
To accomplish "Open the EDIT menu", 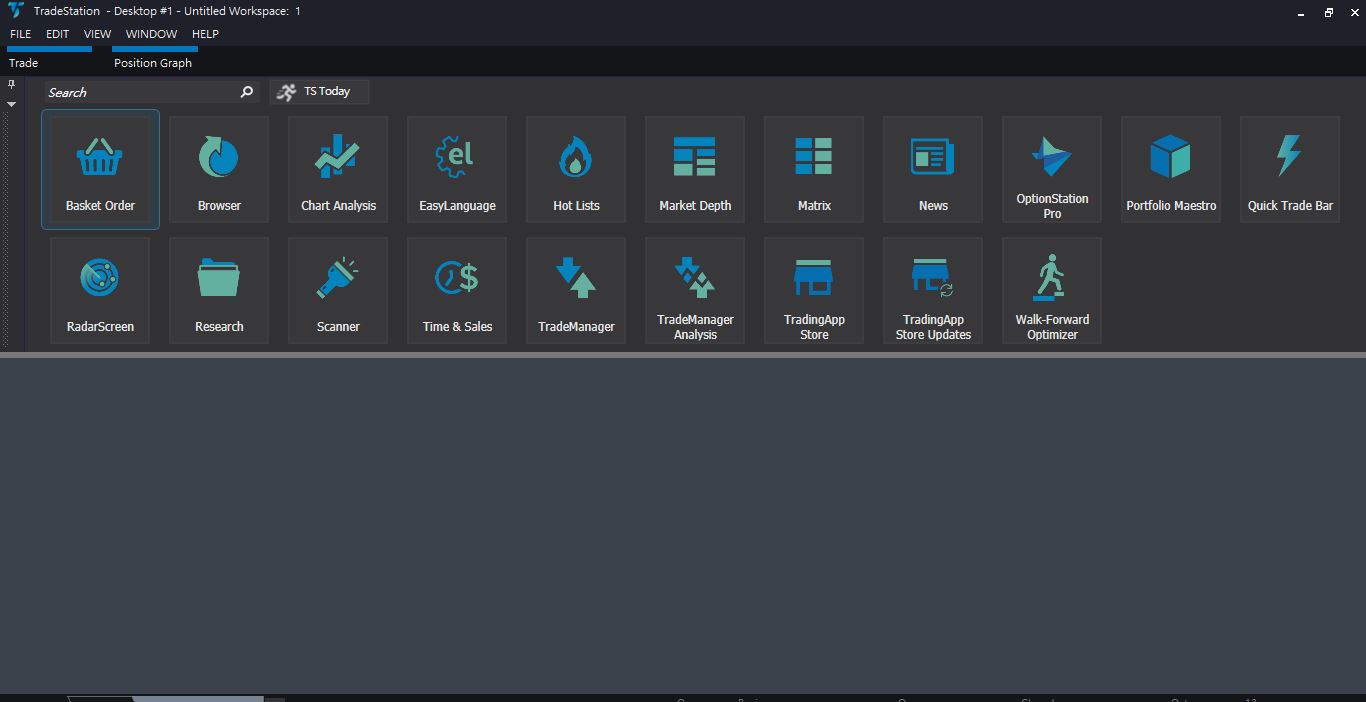I will (x=57, y=34).
